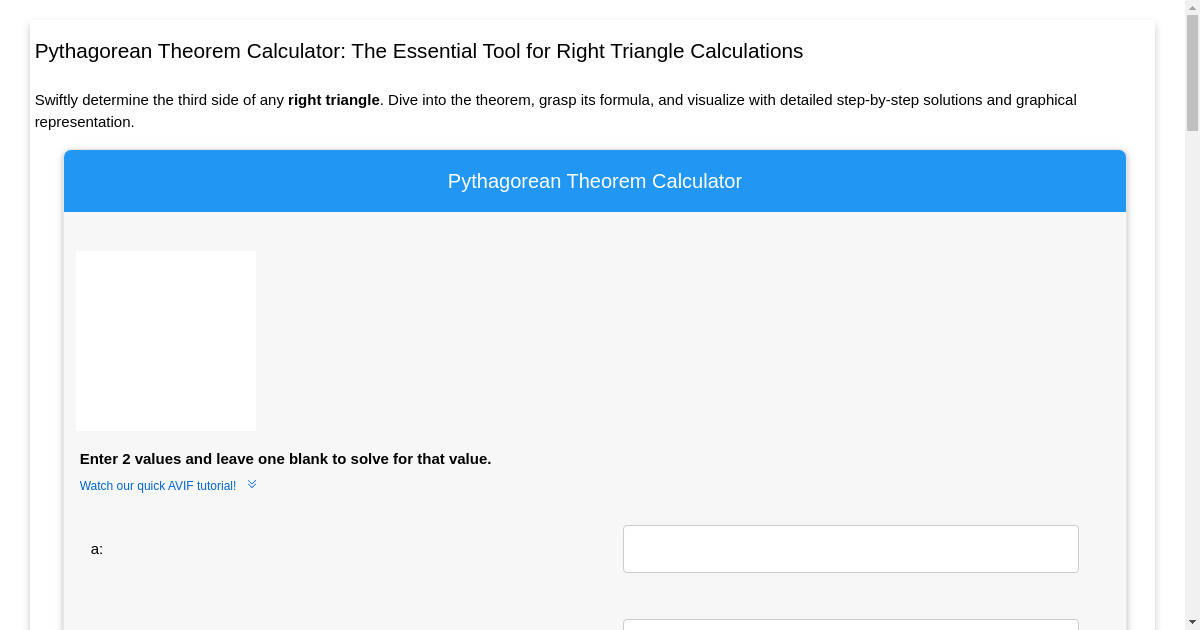Click the 'a:' label next to the field
This screenshot has width=1200, height=630.
(95, 548)
